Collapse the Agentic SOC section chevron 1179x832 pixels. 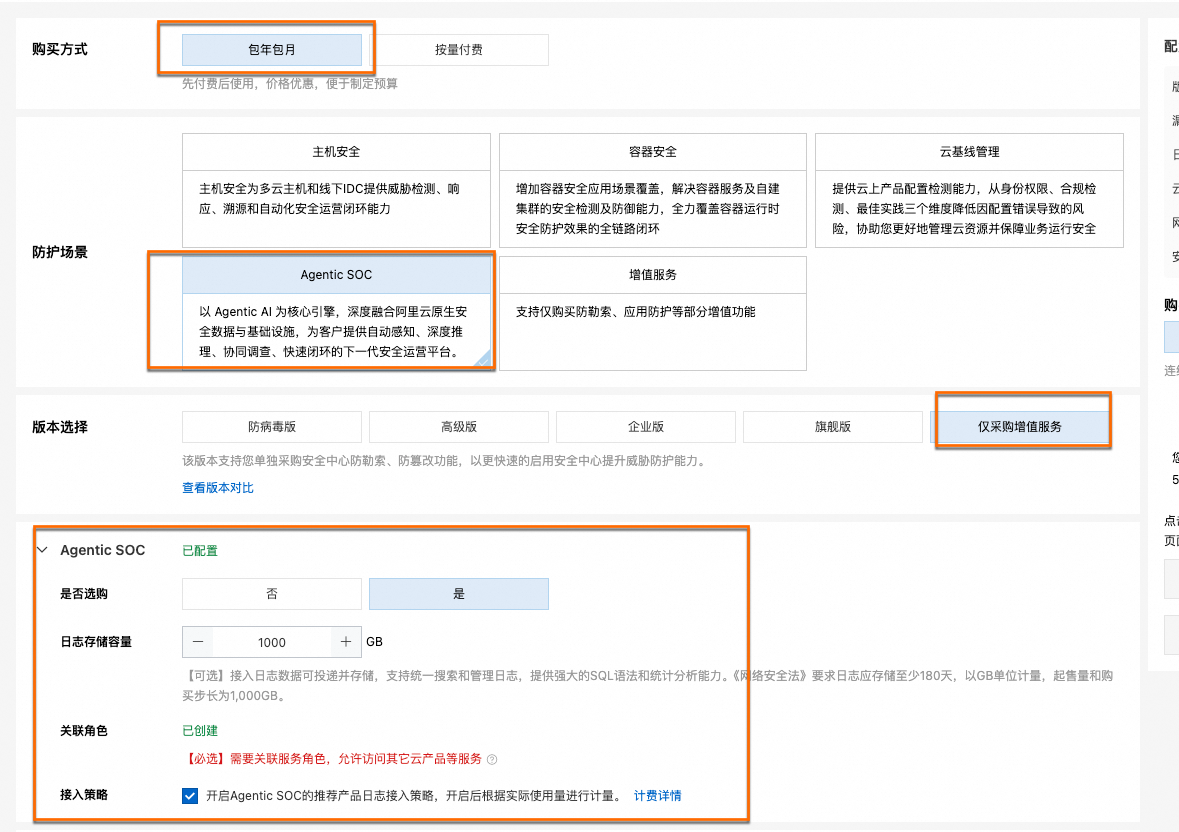click(x=43, y=550)
